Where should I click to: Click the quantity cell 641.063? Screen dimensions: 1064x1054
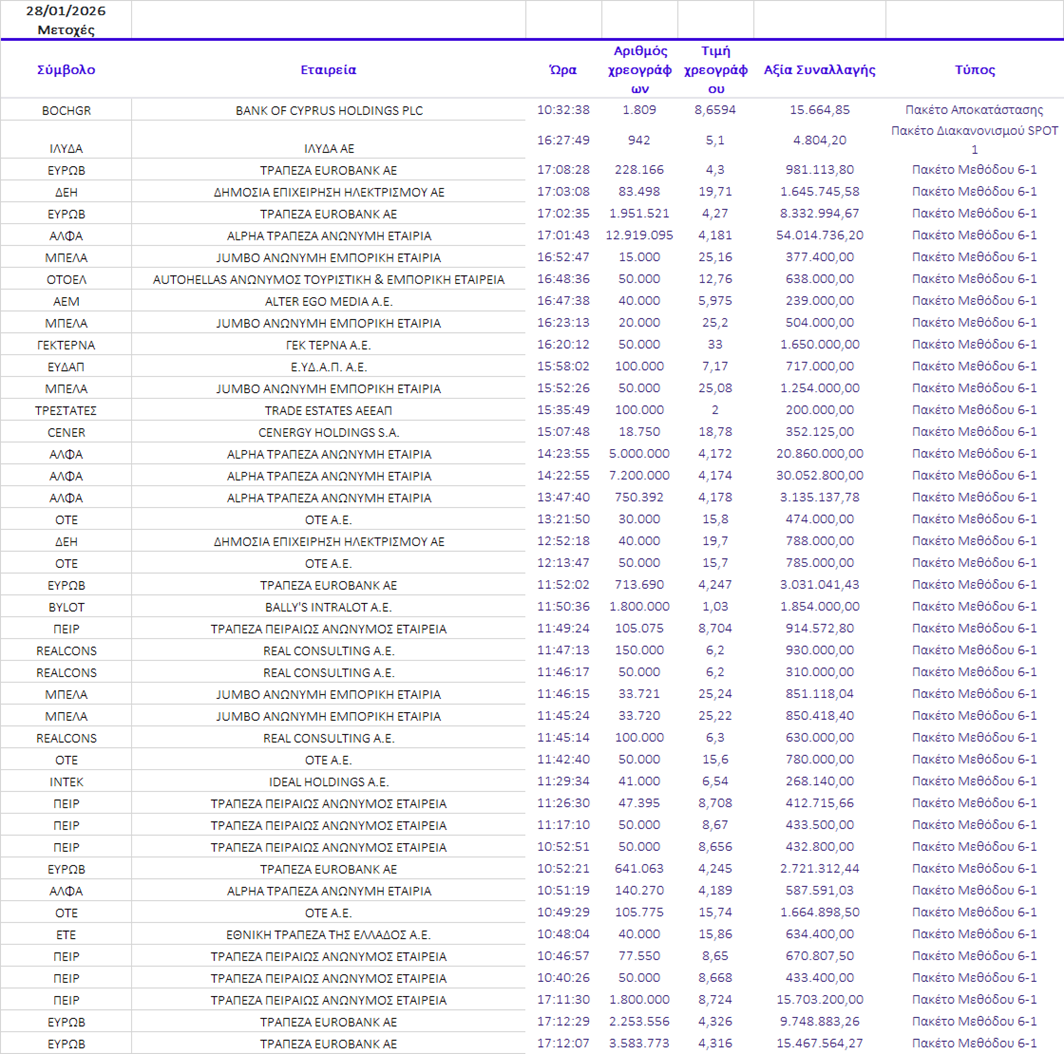639,868
